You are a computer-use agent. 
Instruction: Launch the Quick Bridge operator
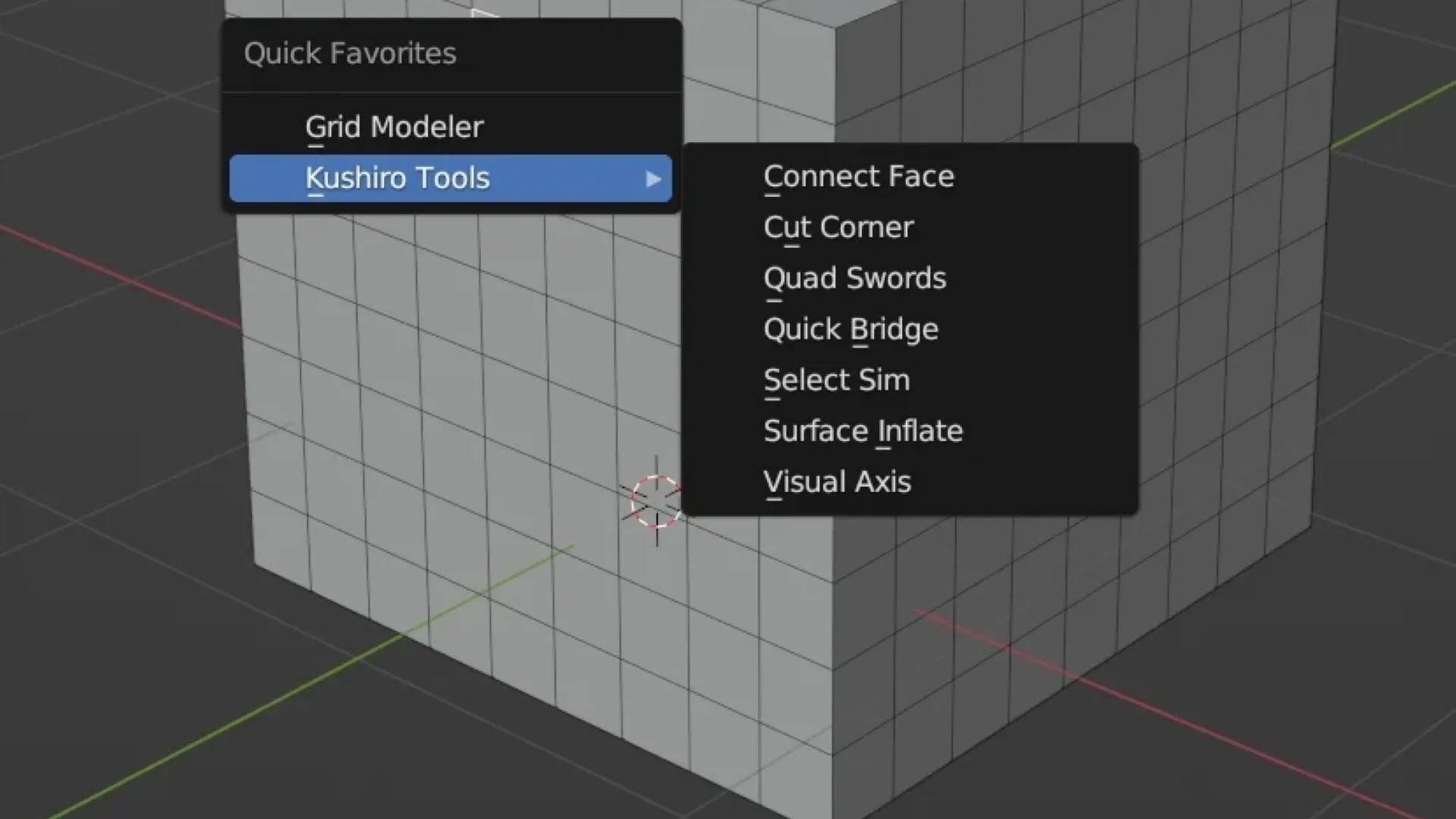(x=910, y=328)
